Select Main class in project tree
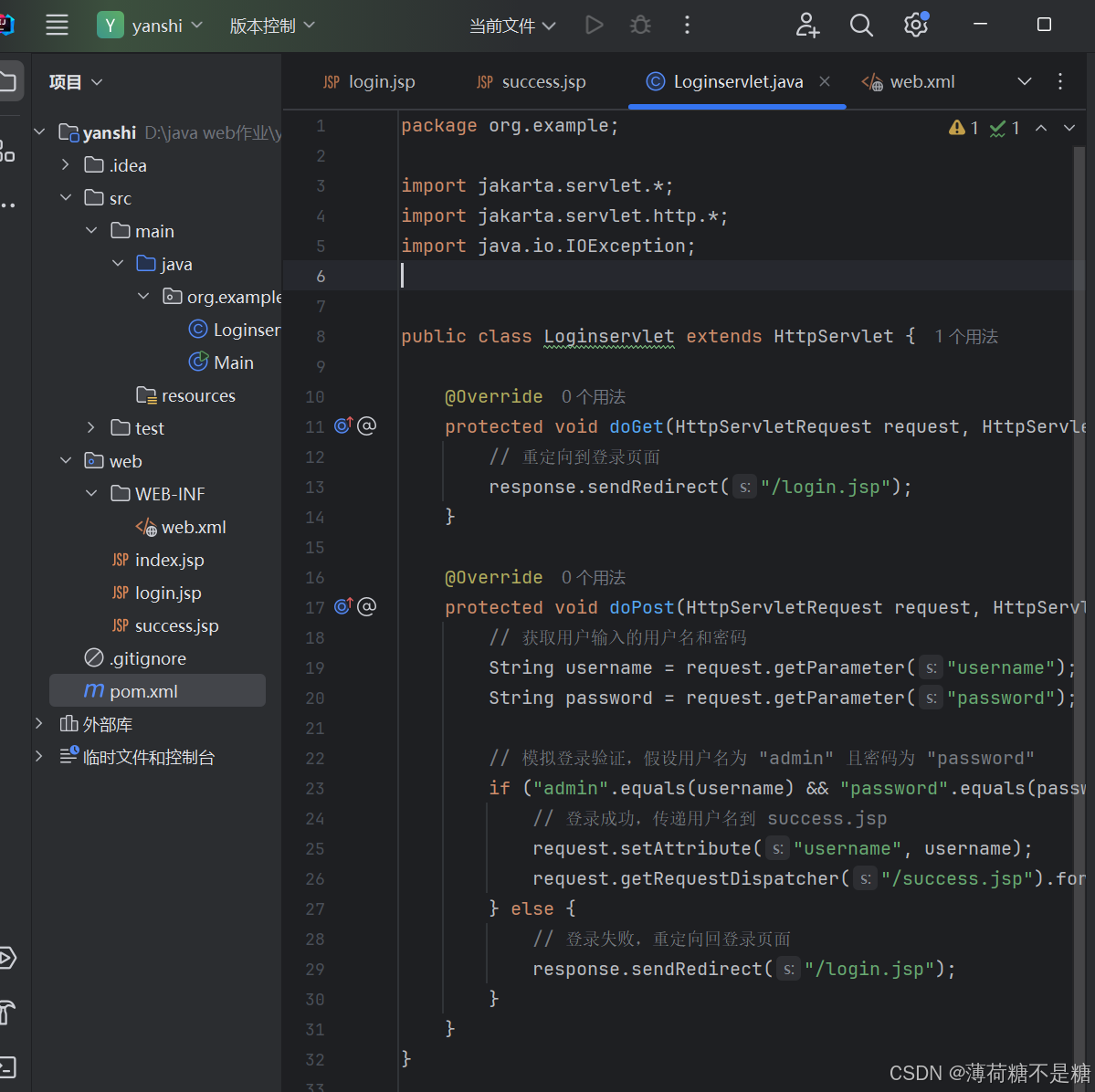This screenshot has height=1092, width=1095. 221,362
